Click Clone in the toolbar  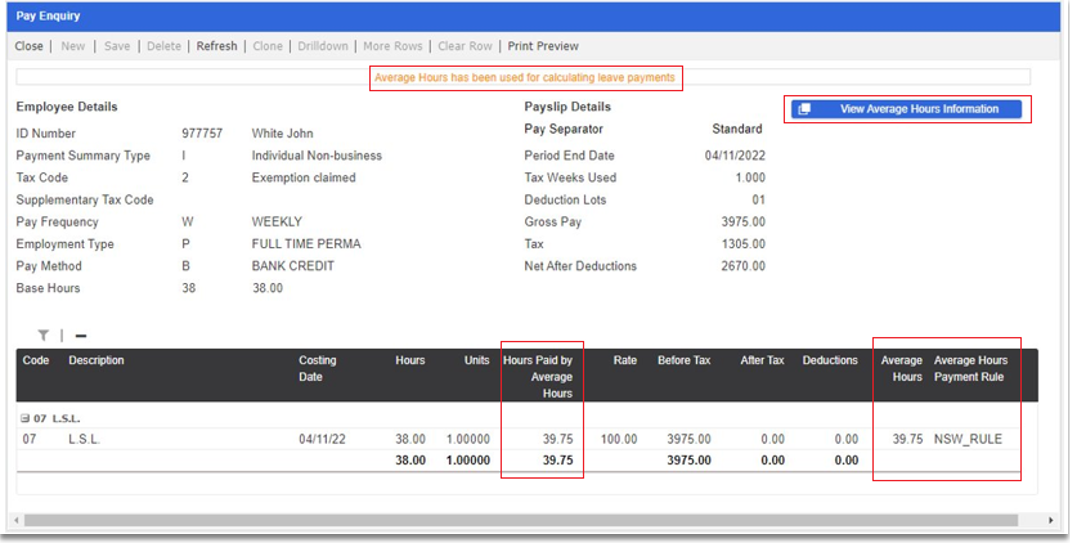point(268,46)
